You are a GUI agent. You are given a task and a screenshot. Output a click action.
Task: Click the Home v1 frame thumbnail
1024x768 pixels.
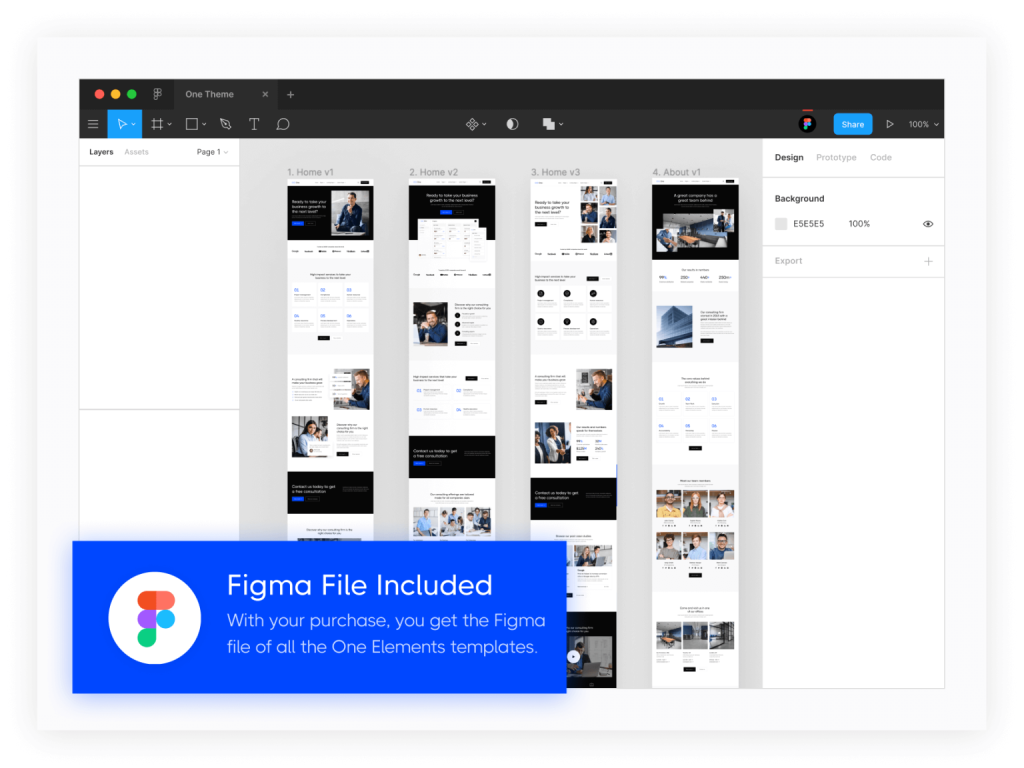click(330, 359)
